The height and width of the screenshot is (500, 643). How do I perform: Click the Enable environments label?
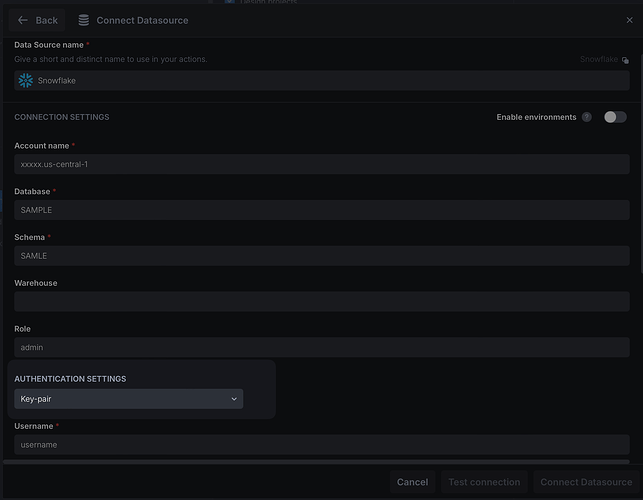[x=536, y=117]
